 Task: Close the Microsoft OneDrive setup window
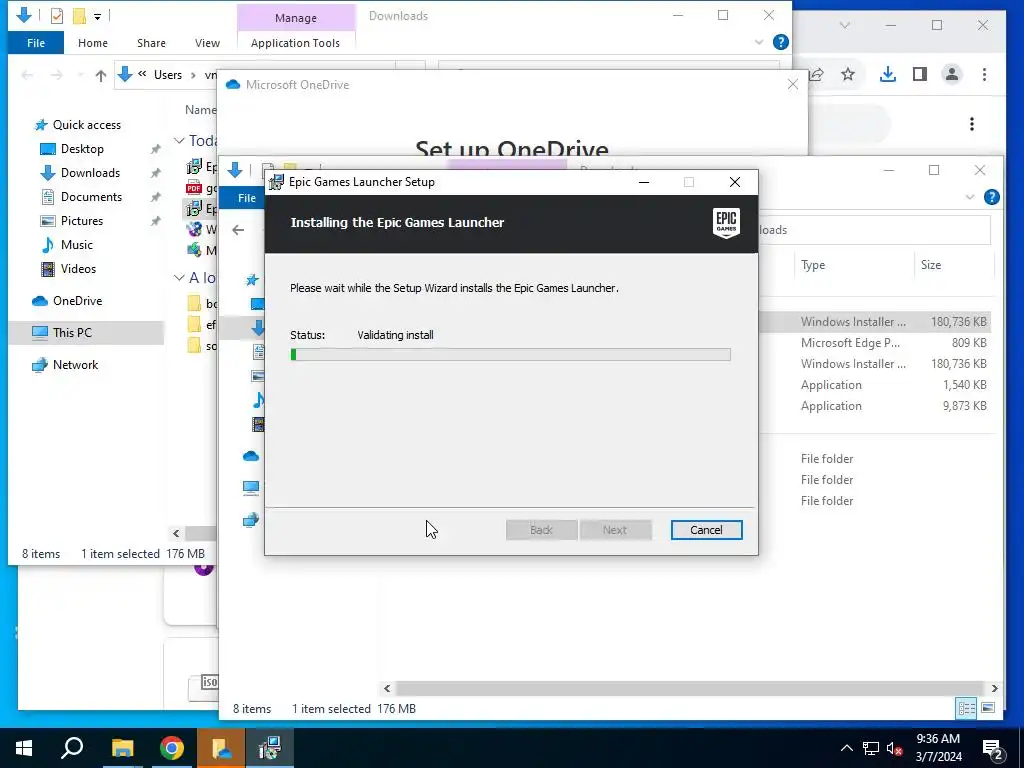tap(793, 84)
